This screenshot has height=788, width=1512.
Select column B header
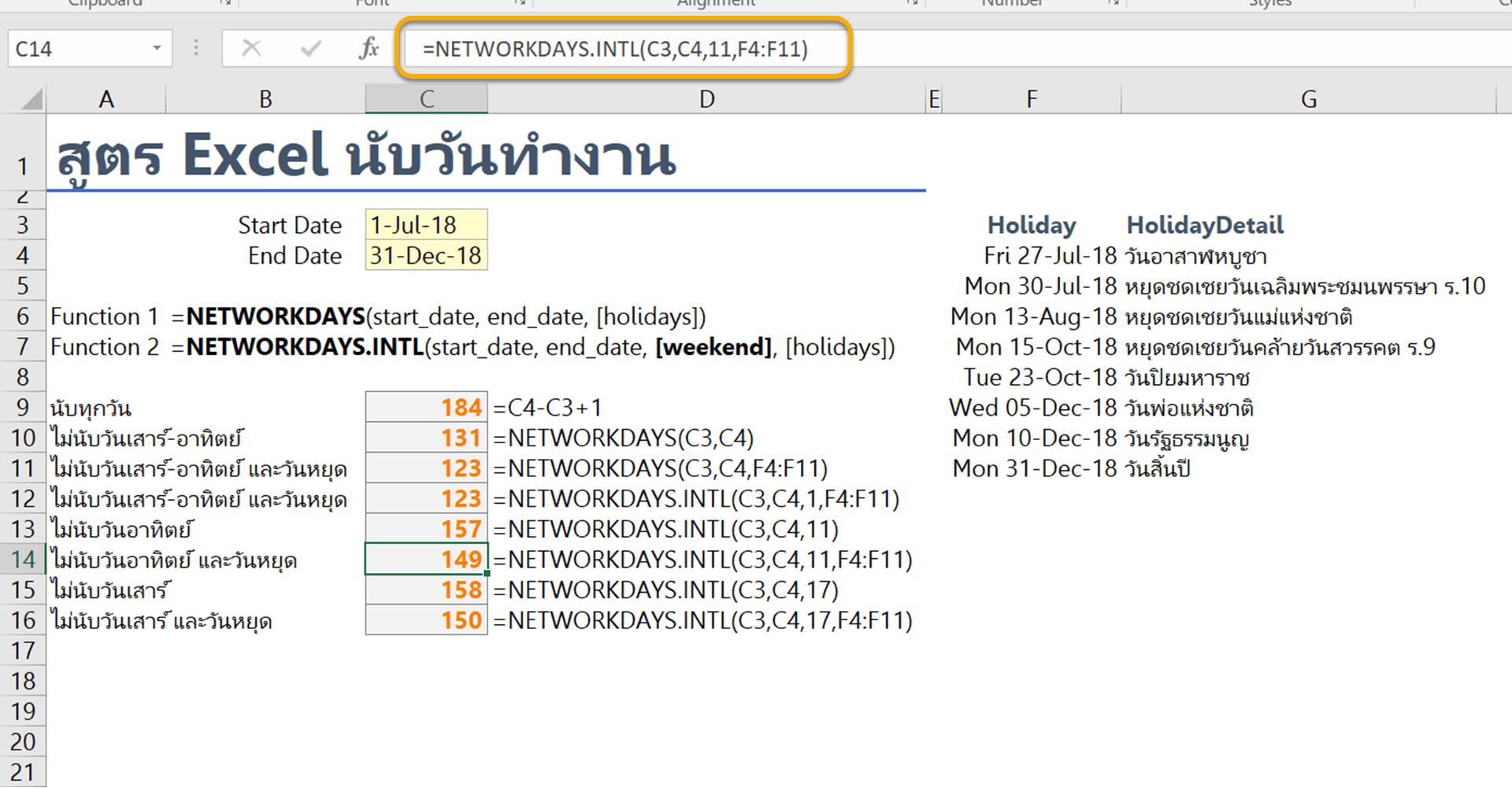point(265,99)
